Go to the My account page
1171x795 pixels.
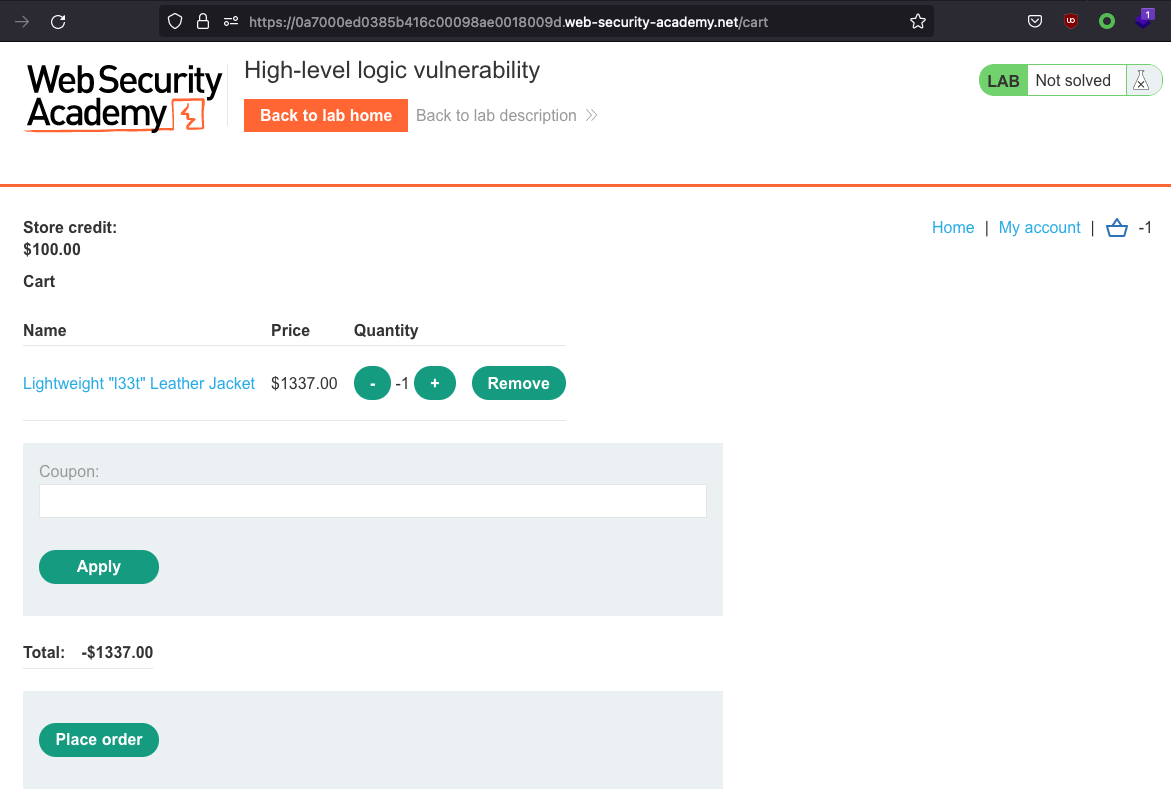(x=1039, y=228)
